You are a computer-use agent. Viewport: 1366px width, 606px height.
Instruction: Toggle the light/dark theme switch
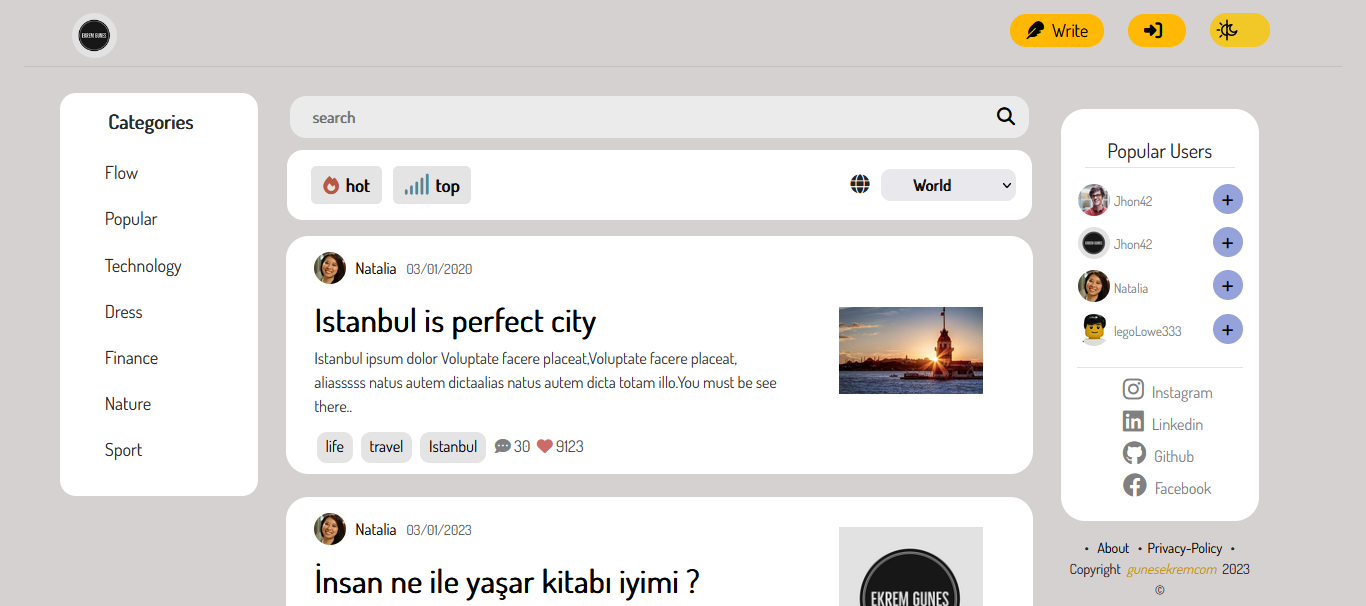1240,30
